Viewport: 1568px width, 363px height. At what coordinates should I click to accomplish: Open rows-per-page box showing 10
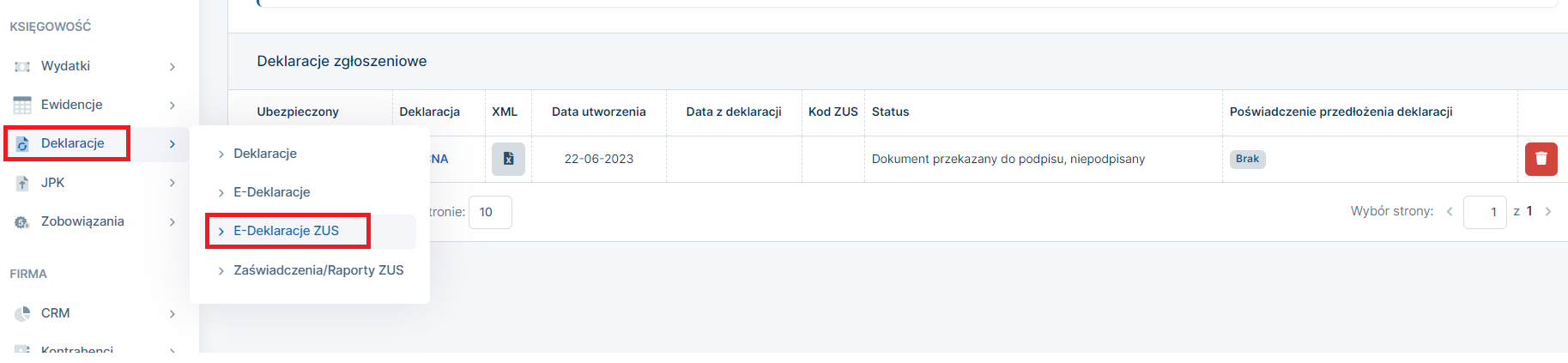(490, 212)
